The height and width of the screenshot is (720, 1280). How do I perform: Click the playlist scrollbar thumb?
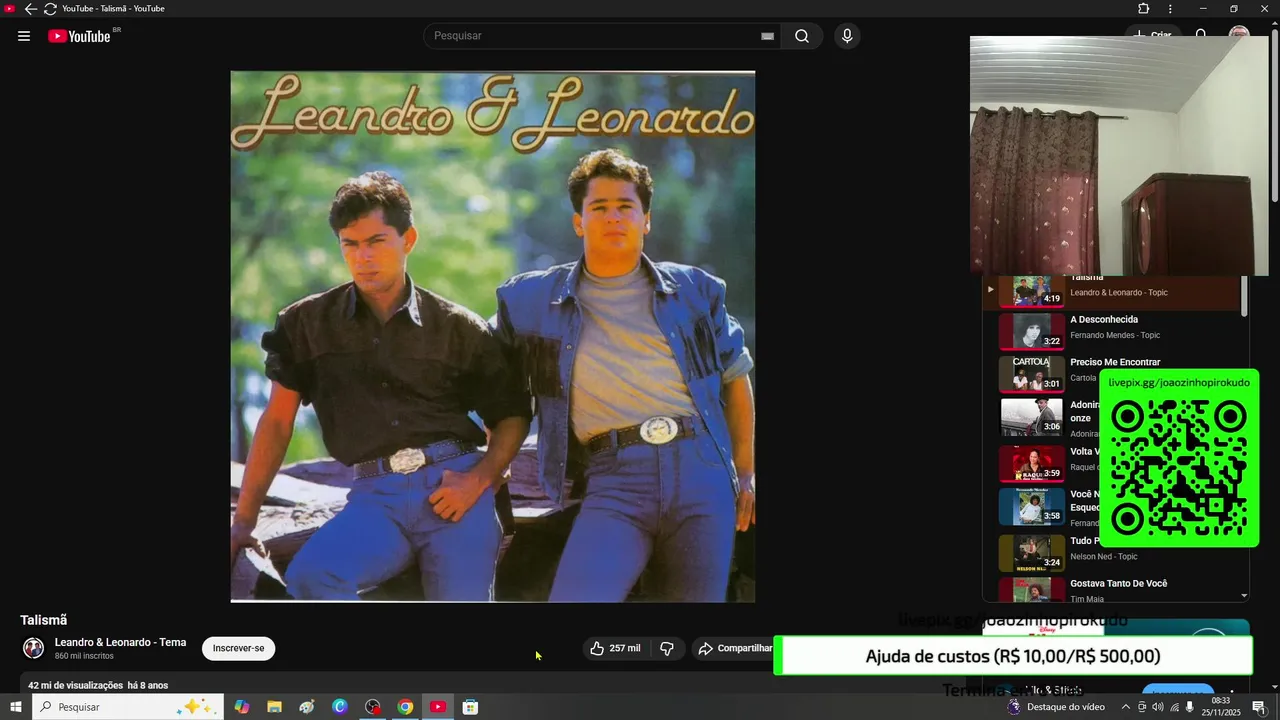(x=1244, y=295)
